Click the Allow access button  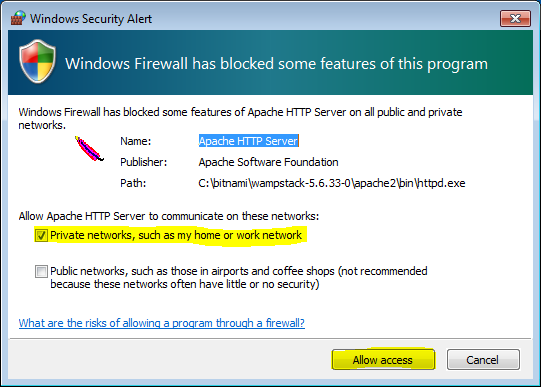point(383,360)
